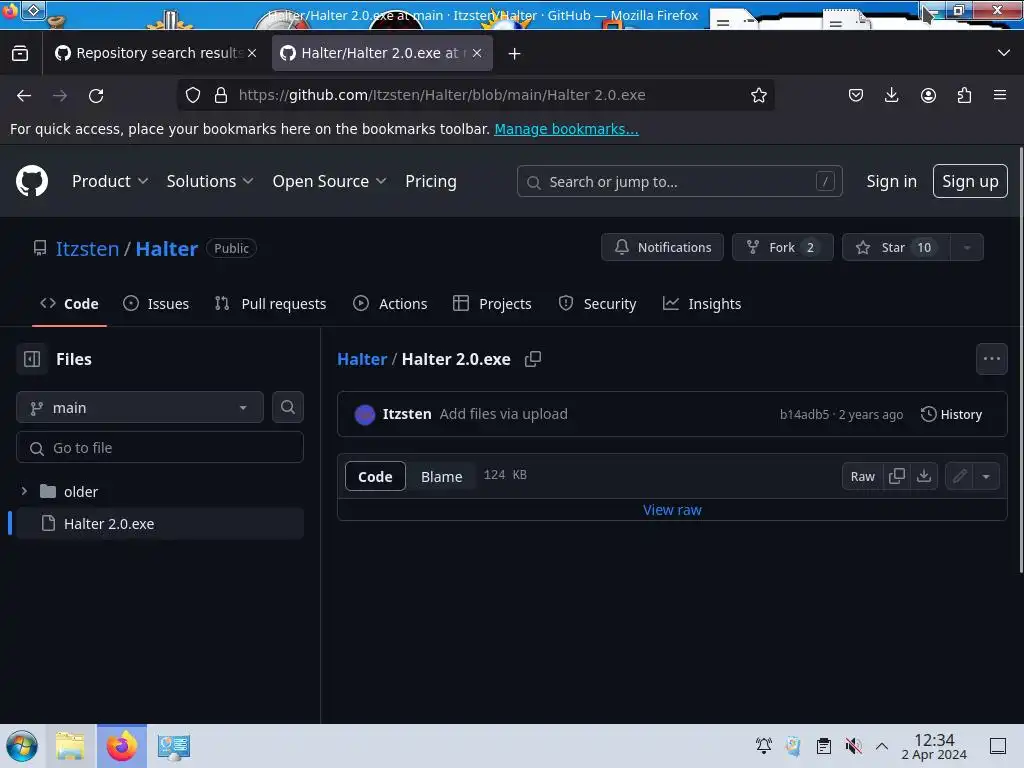Open the Security tab
Image resolution: width=1024 pixels, height=768 pixels.
tap(598, 304)
